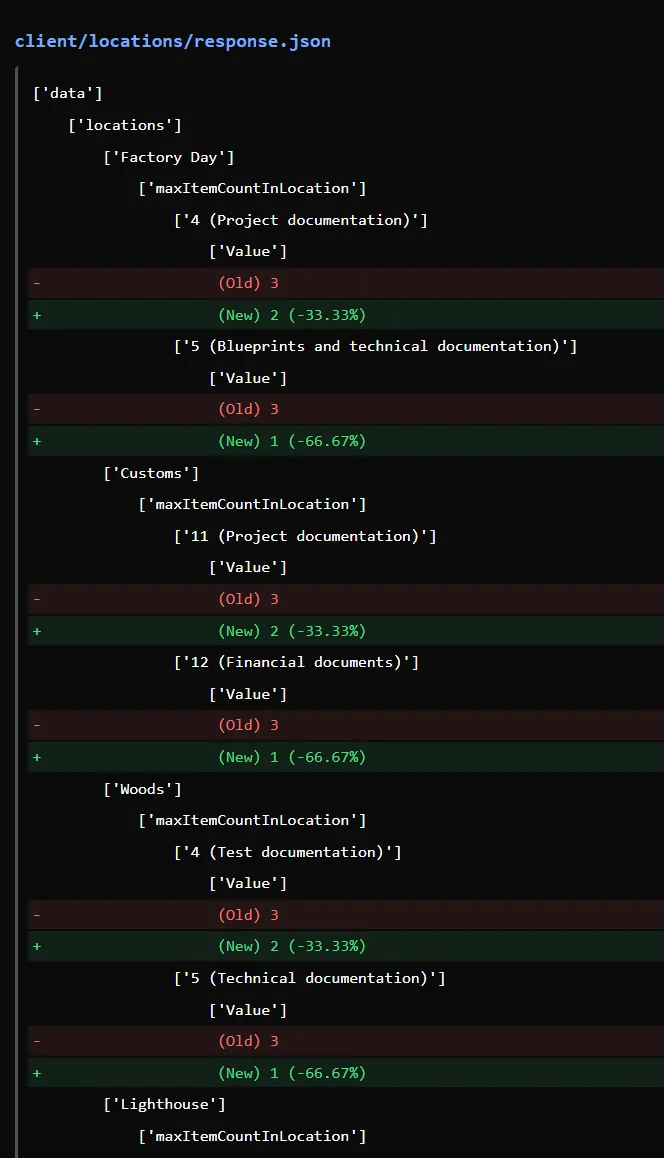664x1158 pixels.
Task: Select the ['data'] root node
Action: tap(68, 93)
